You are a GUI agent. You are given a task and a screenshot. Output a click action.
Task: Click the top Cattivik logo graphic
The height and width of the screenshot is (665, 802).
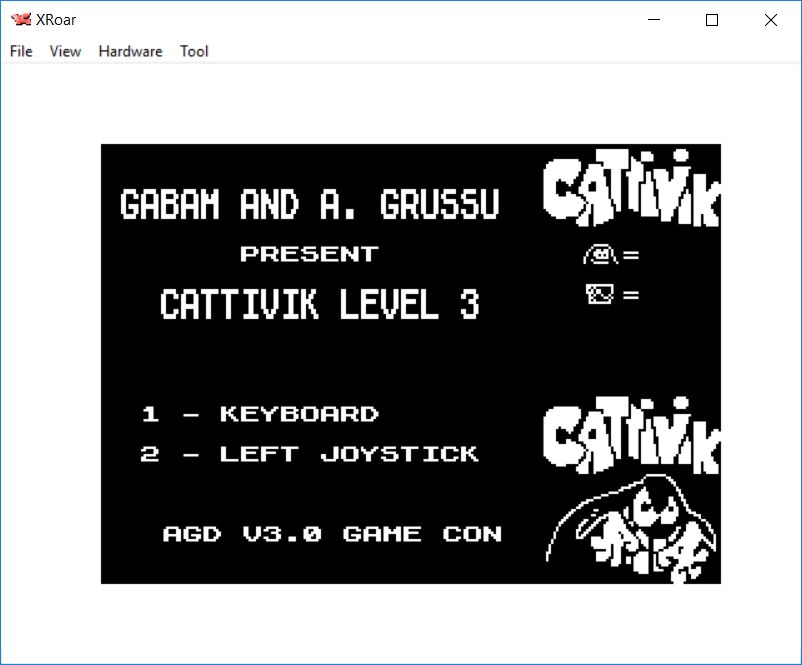[630, 188]
